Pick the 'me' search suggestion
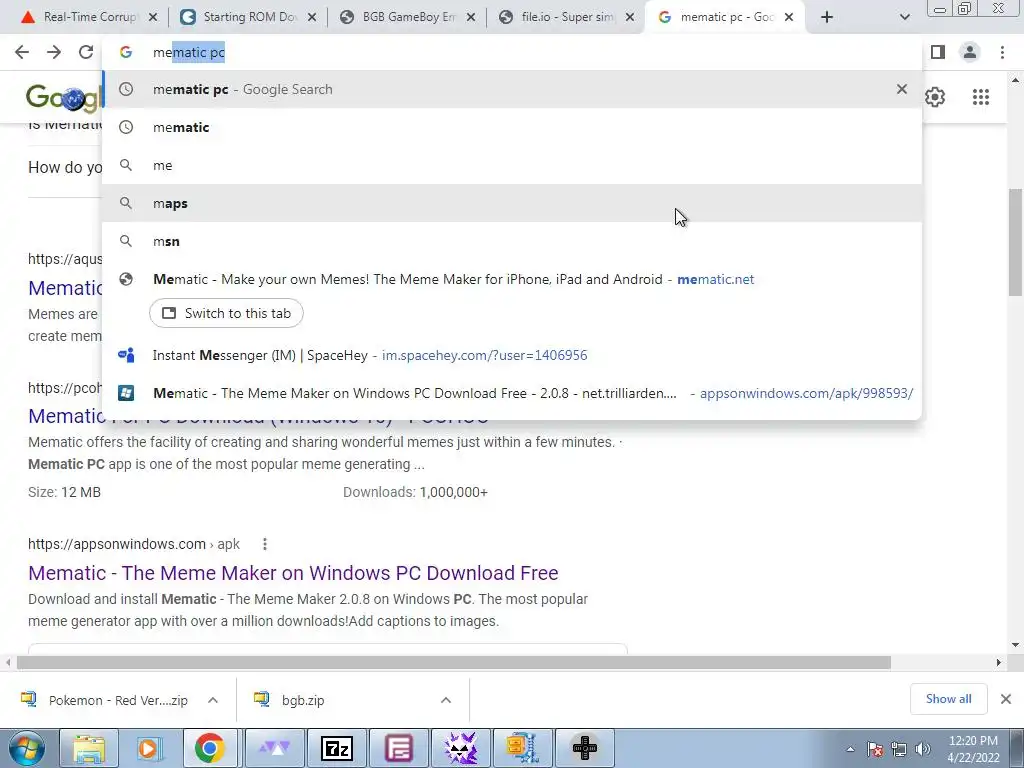Image resolution: width=1024 pixels, height=768 pixels. click(512, 165)
